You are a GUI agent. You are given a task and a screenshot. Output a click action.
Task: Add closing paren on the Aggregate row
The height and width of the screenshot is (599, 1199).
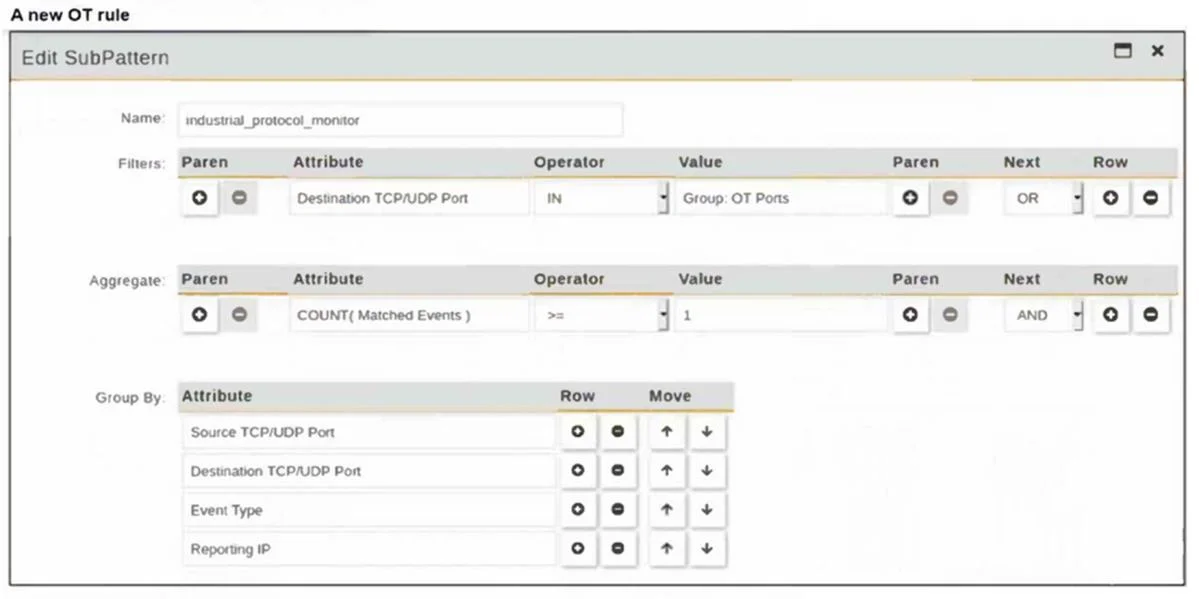(910, 315)
